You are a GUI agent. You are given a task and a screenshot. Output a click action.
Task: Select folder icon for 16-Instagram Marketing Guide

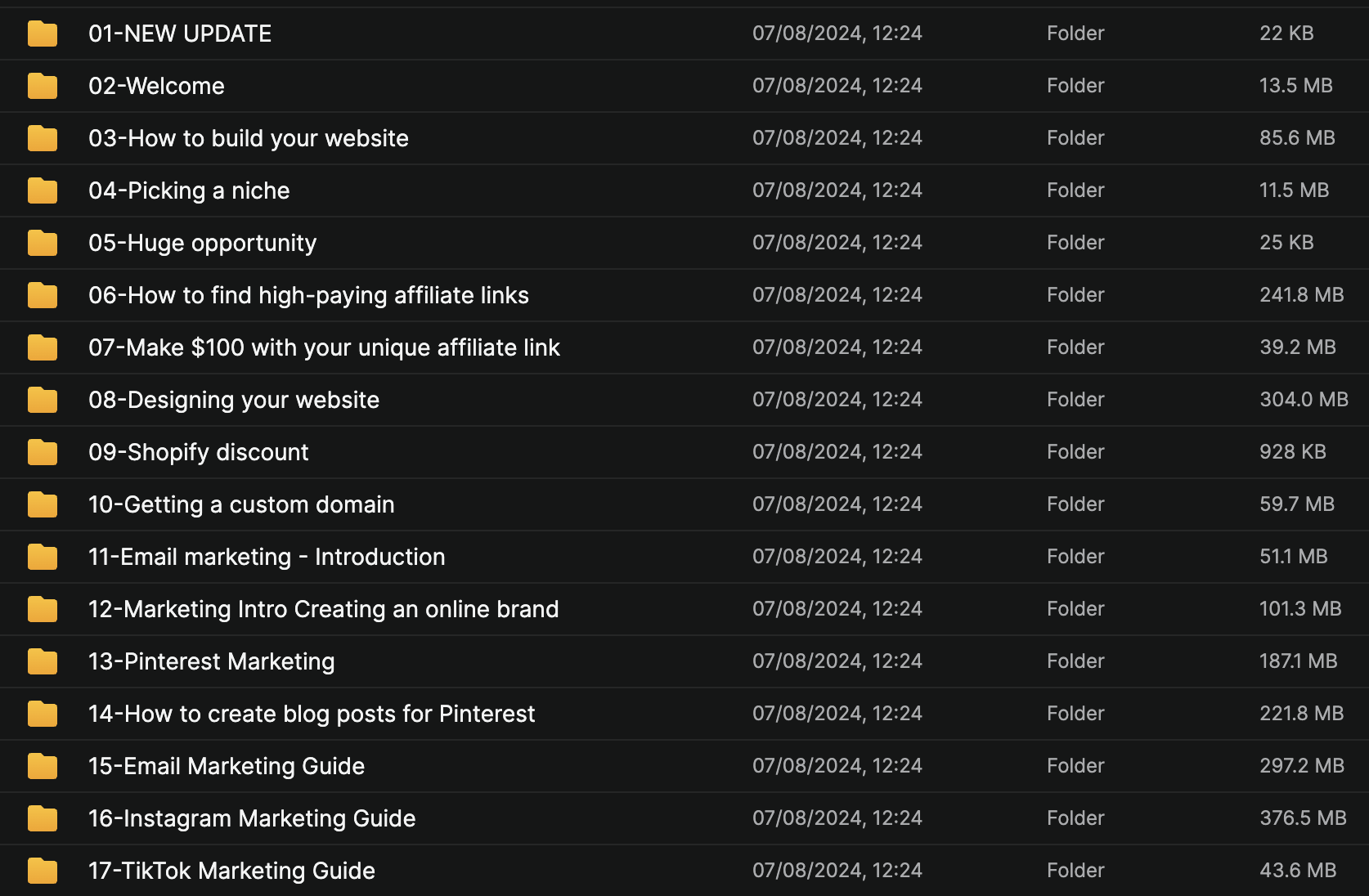coord(43,818)
